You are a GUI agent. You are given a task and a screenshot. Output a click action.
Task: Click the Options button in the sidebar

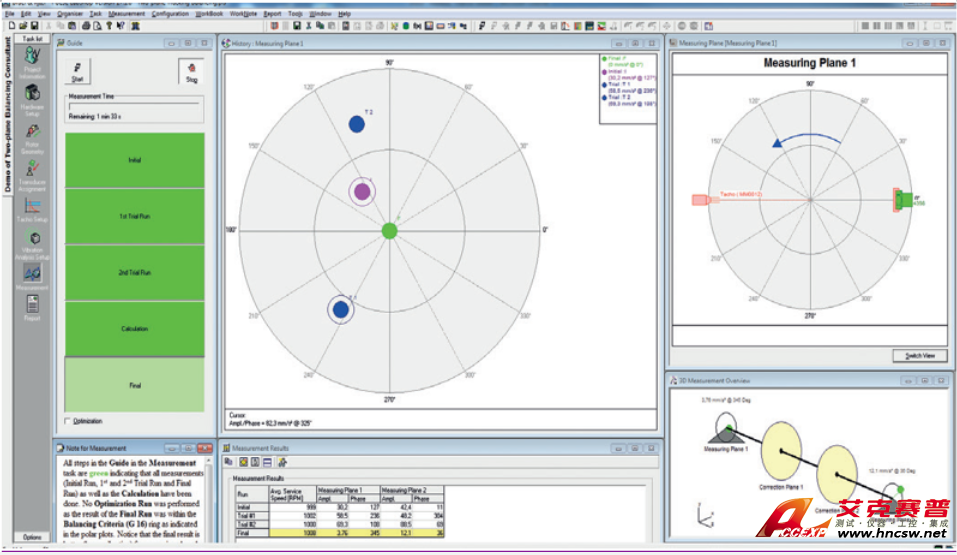(x=31, y=537)
